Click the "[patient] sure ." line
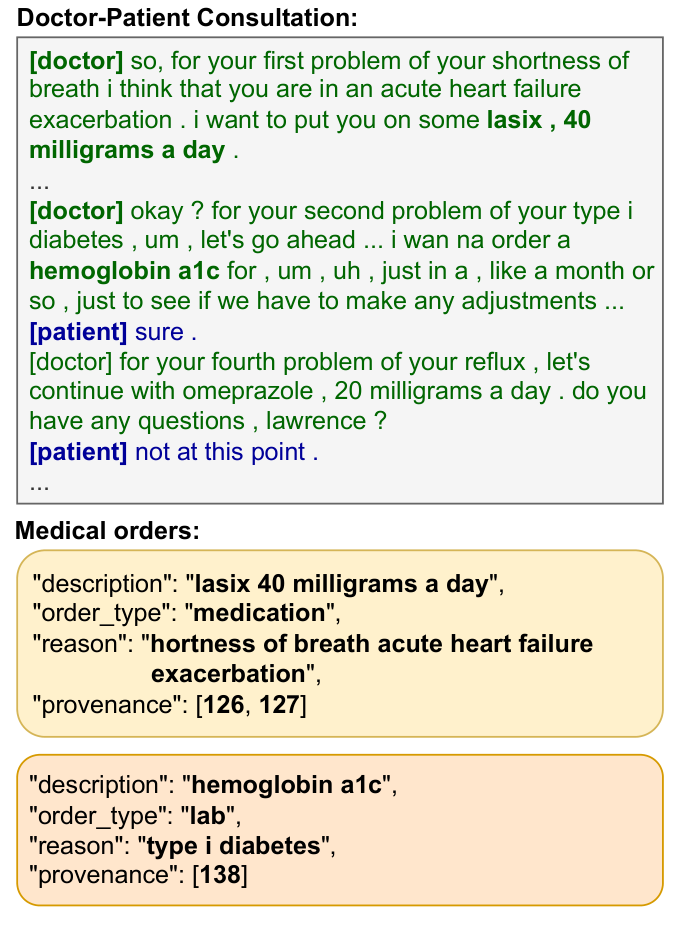Image resolution: width=675 pixels, height=947 pixels. click(x=113, y=331)
